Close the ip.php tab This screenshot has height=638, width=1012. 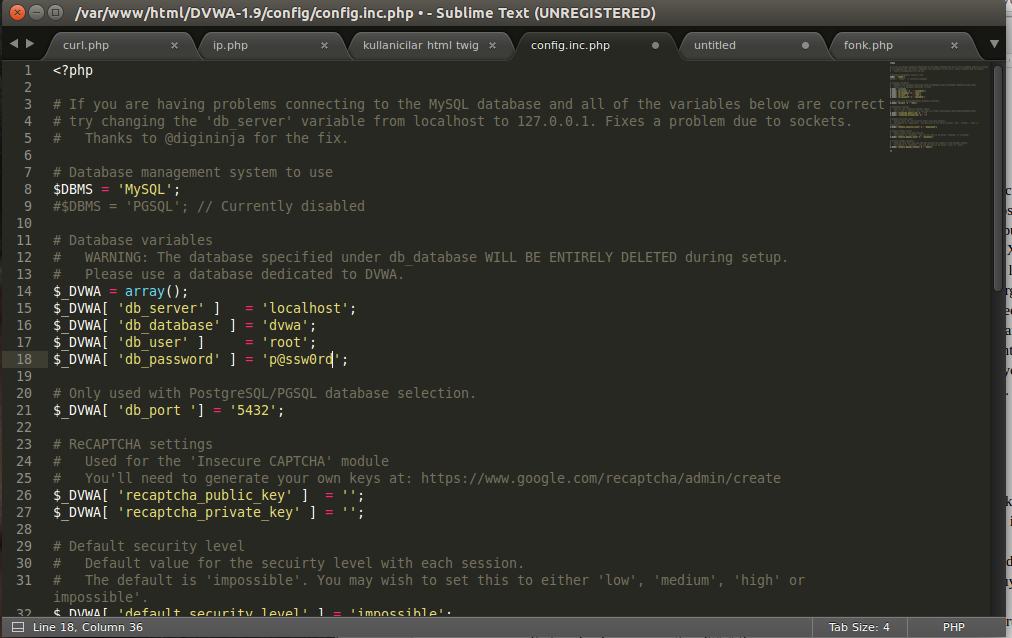coord(324,45)
